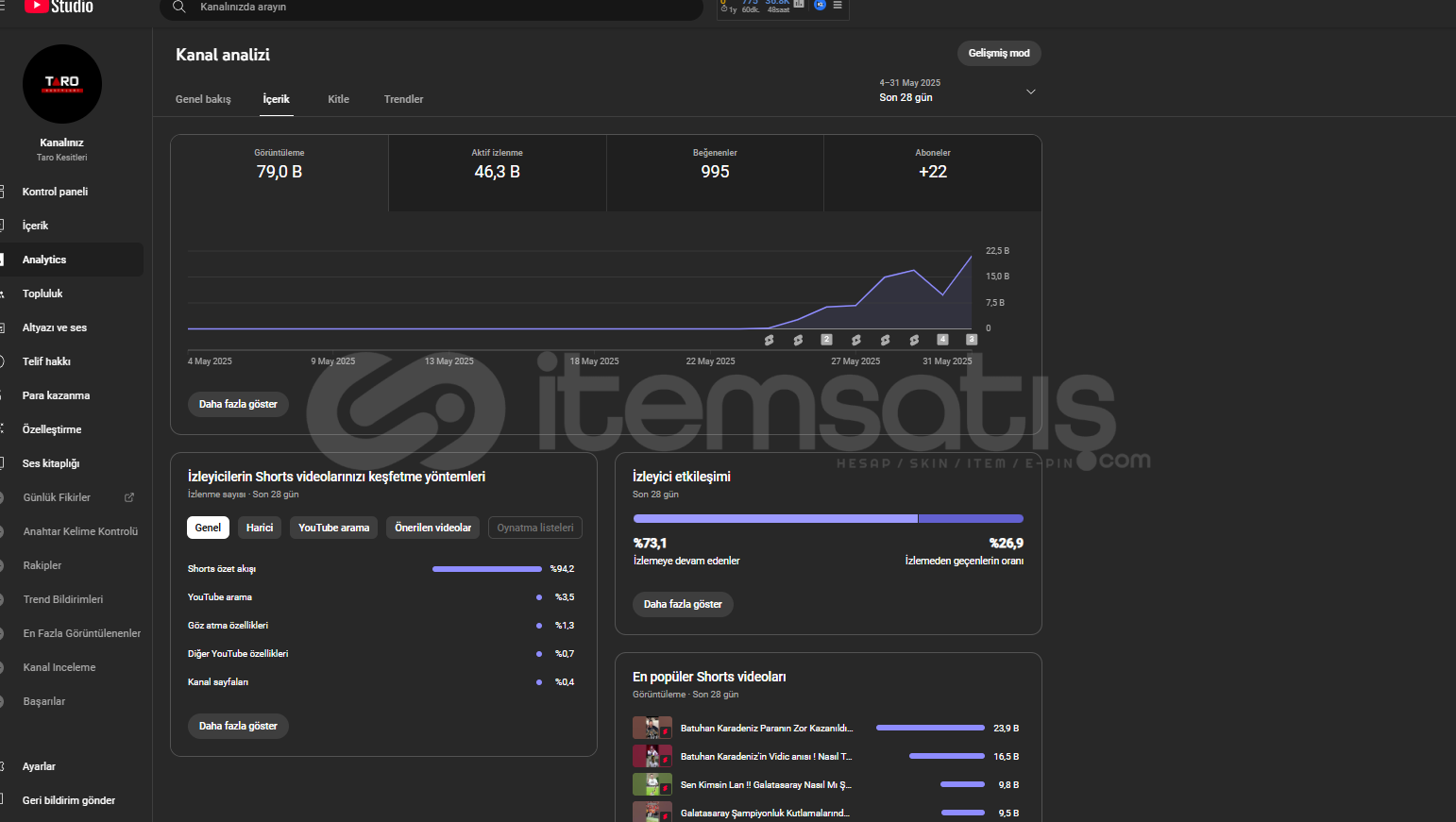Open thumbnail of Batuhan Karadeniz Paranın Zor video
This screenshot has width=1456, height=822.
(652, 728)
